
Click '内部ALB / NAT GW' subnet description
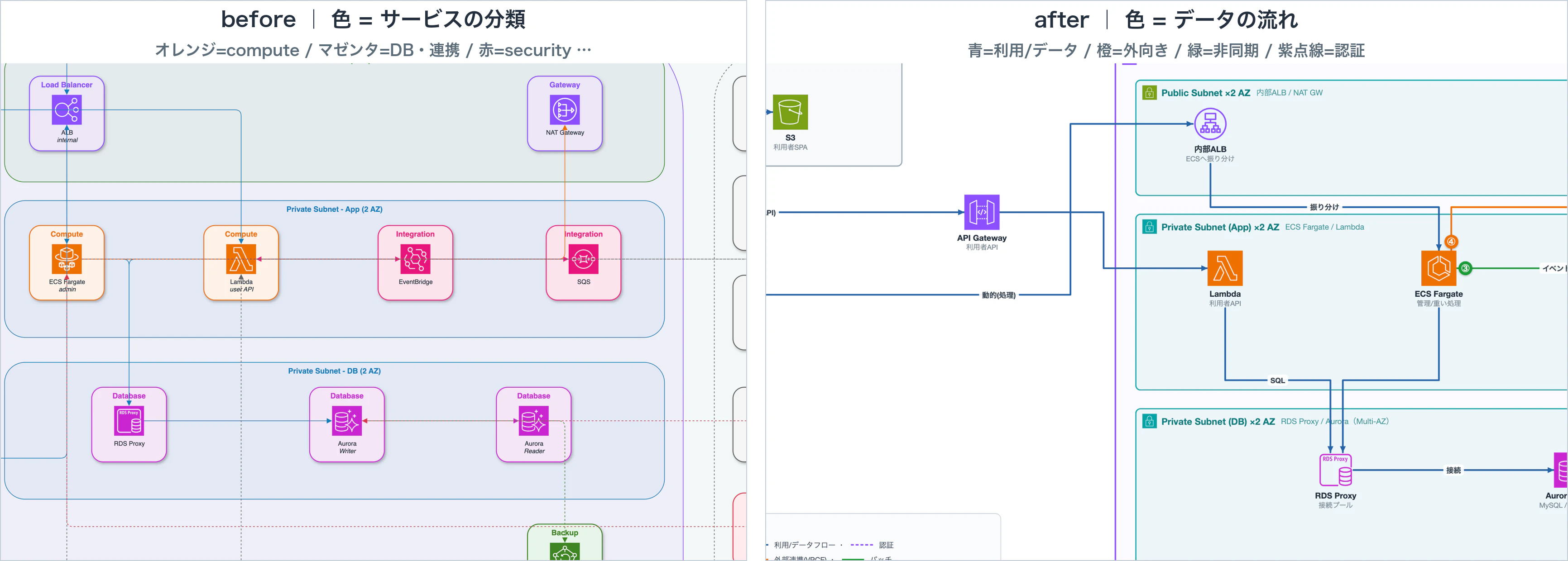1289,93
